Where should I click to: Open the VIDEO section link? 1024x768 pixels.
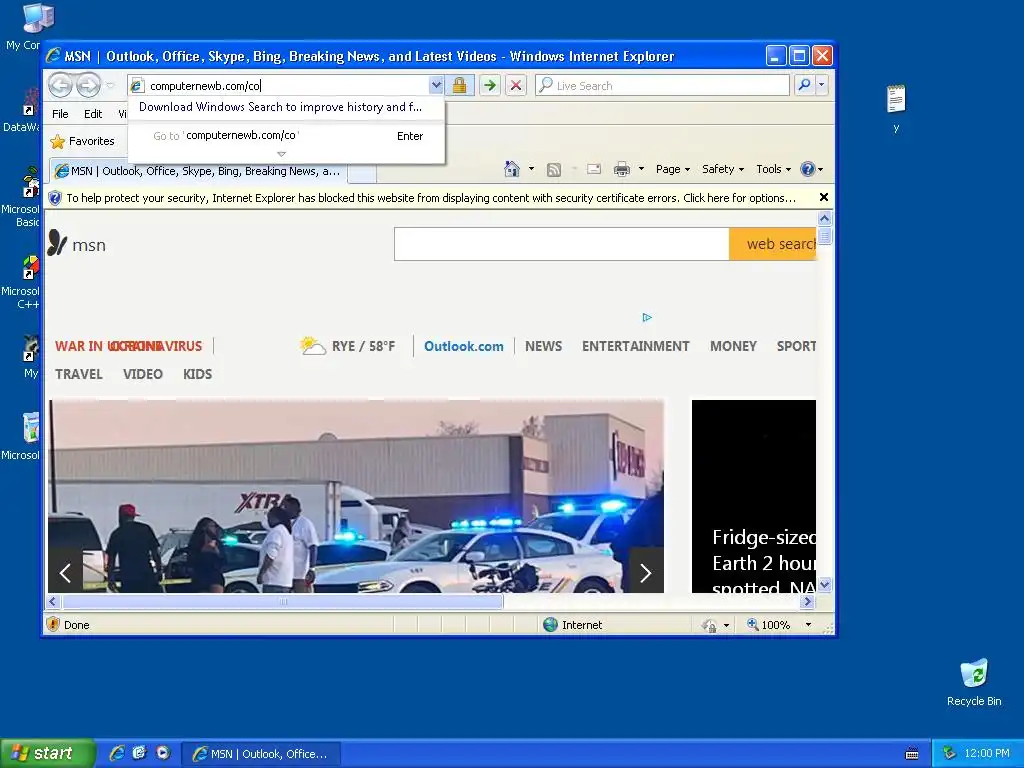coord(142,374)
